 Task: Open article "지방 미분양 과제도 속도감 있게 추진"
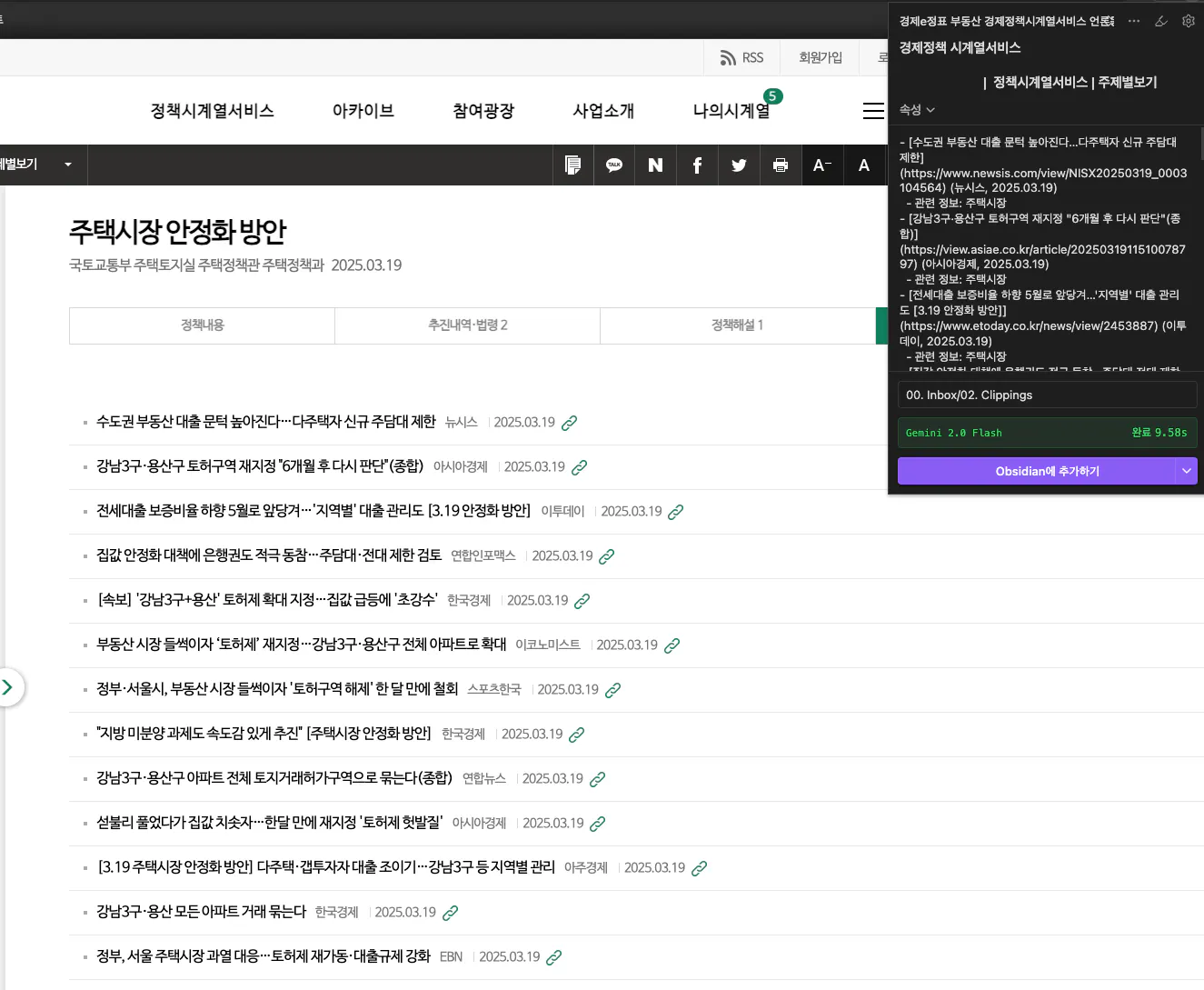(x=264, y=734)
